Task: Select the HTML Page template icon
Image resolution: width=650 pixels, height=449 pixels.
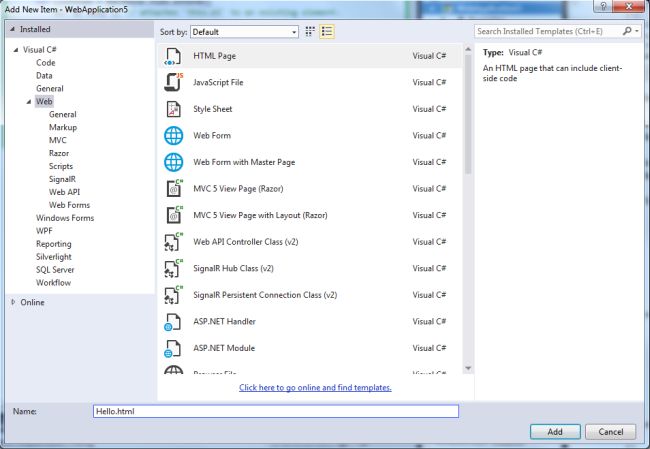Action: pyautogui.click(x=173, y=56)
